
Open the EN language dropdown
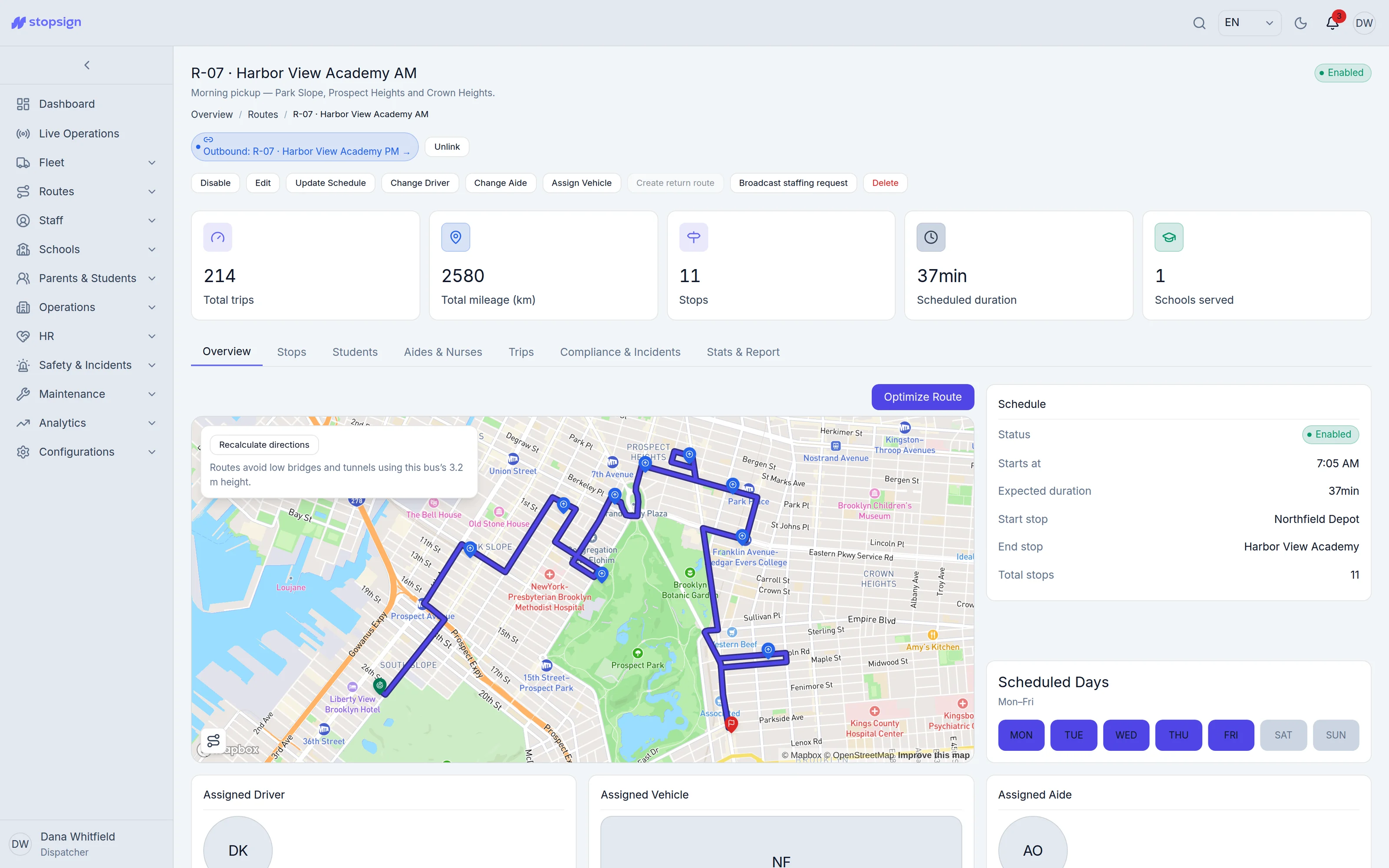[x=1250, y=23]
